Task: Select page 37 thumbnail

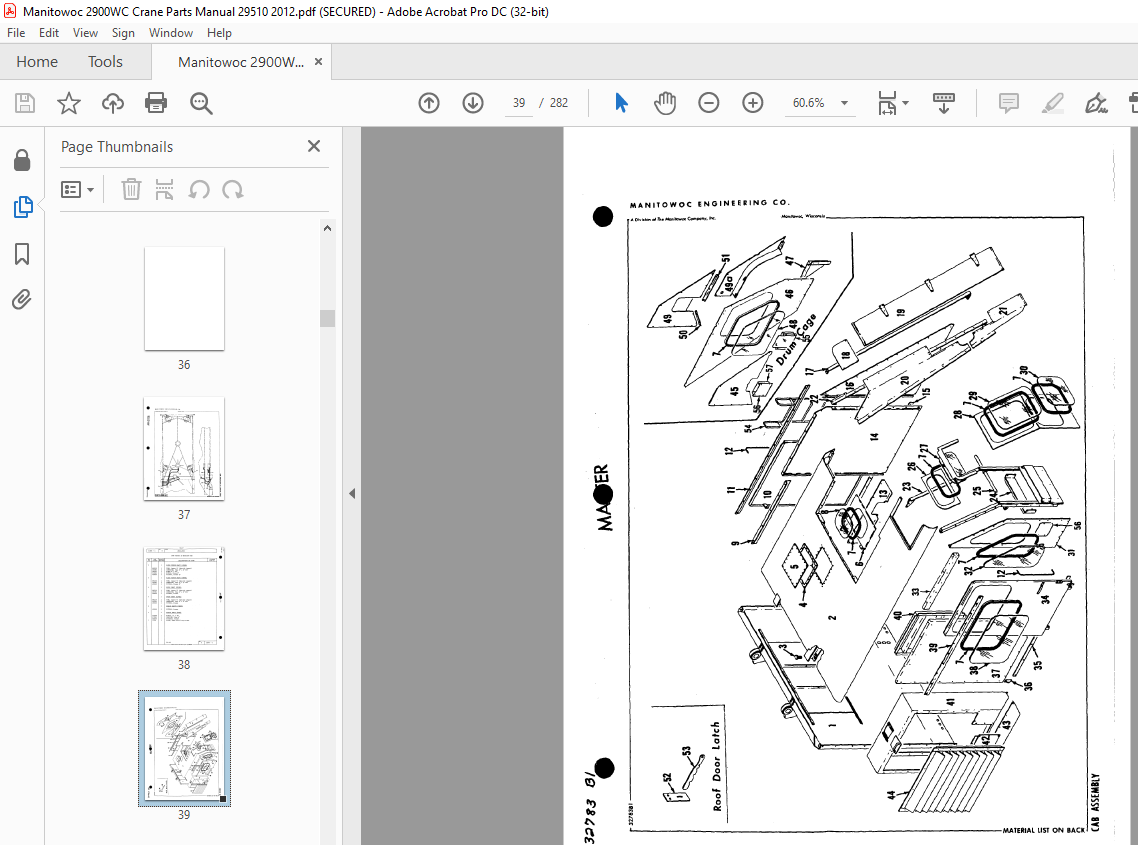Action: click(184, 449)
